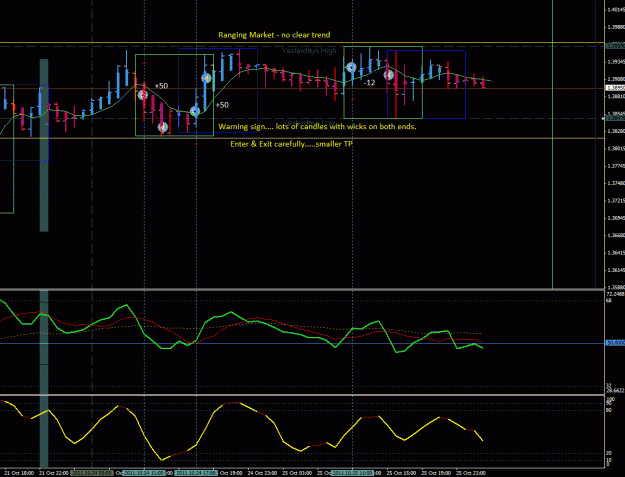The width and height of the screenshot is (625, 477).
Task: Click the "25 Oct 03:00" time axis label
Action: click(297, 473)
